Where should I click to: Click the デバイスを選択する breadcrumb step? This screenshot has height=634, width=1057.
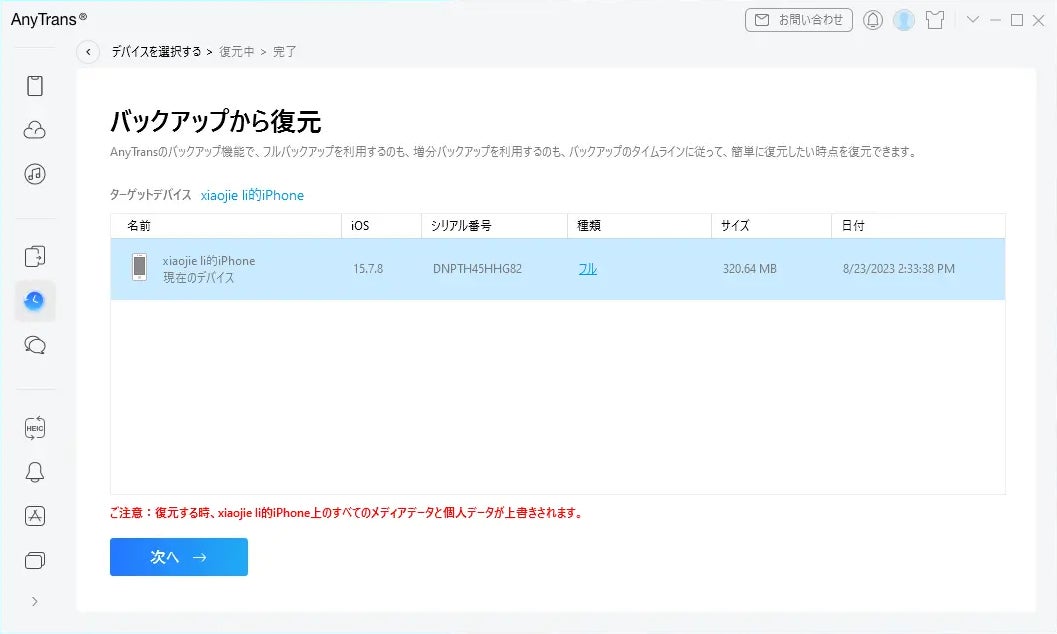pyautogui.click(x=156, y=52)
